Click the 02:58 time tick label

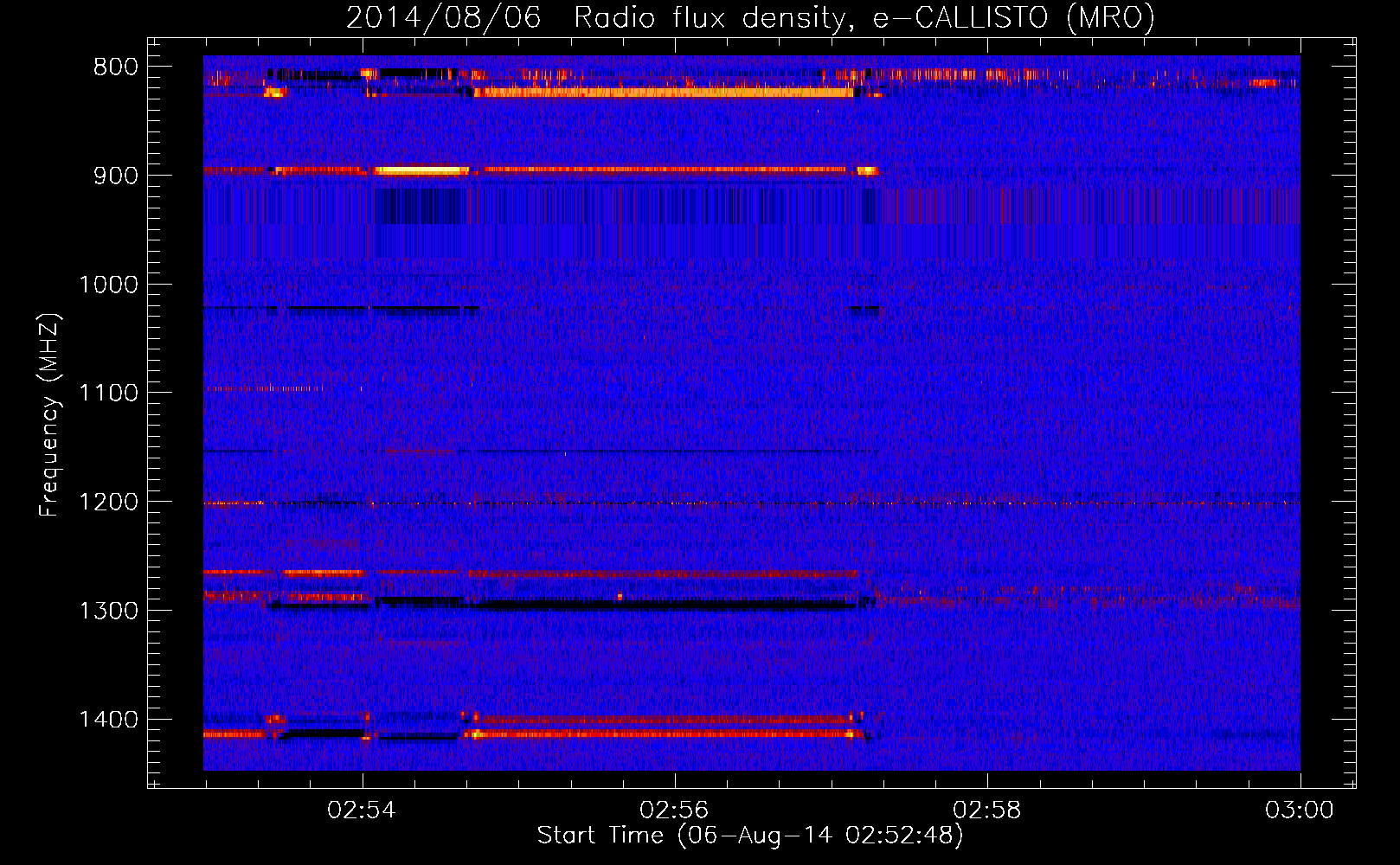(986, 811)
